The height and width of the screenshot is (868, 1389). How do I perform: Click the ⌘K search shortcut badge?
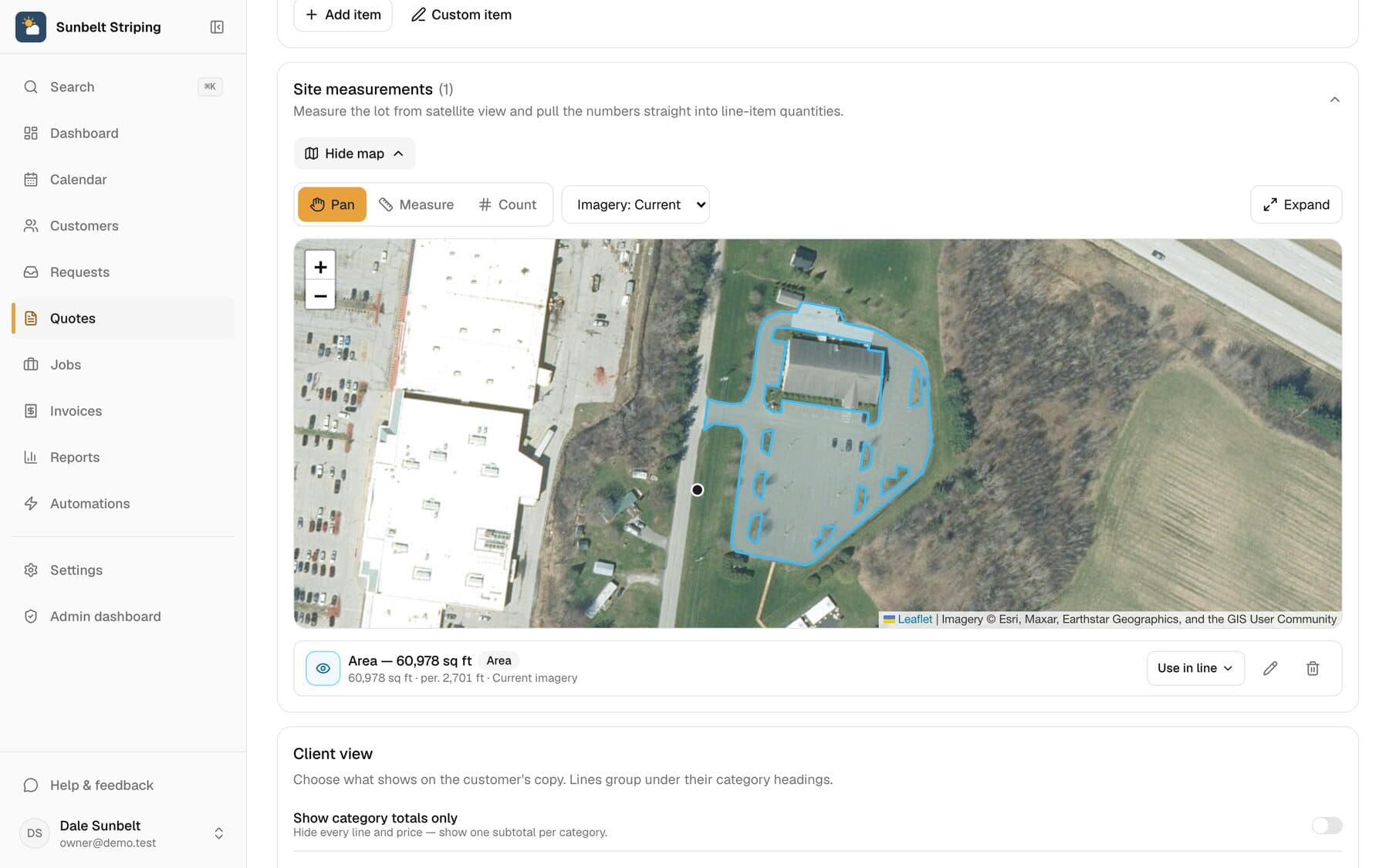tap(210, 86)
